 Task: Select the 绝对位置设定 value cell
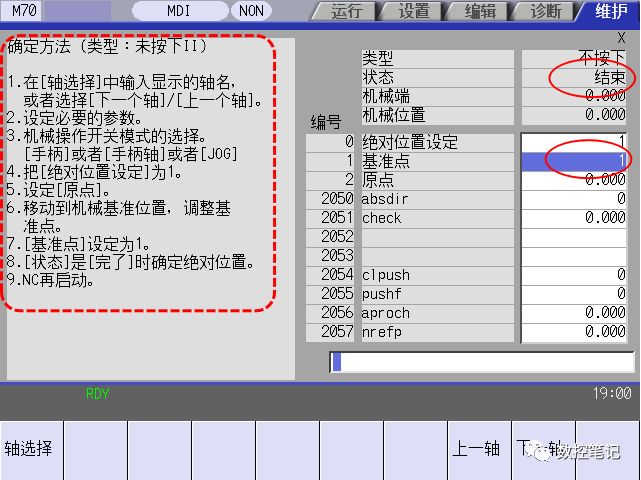(575, 142)
